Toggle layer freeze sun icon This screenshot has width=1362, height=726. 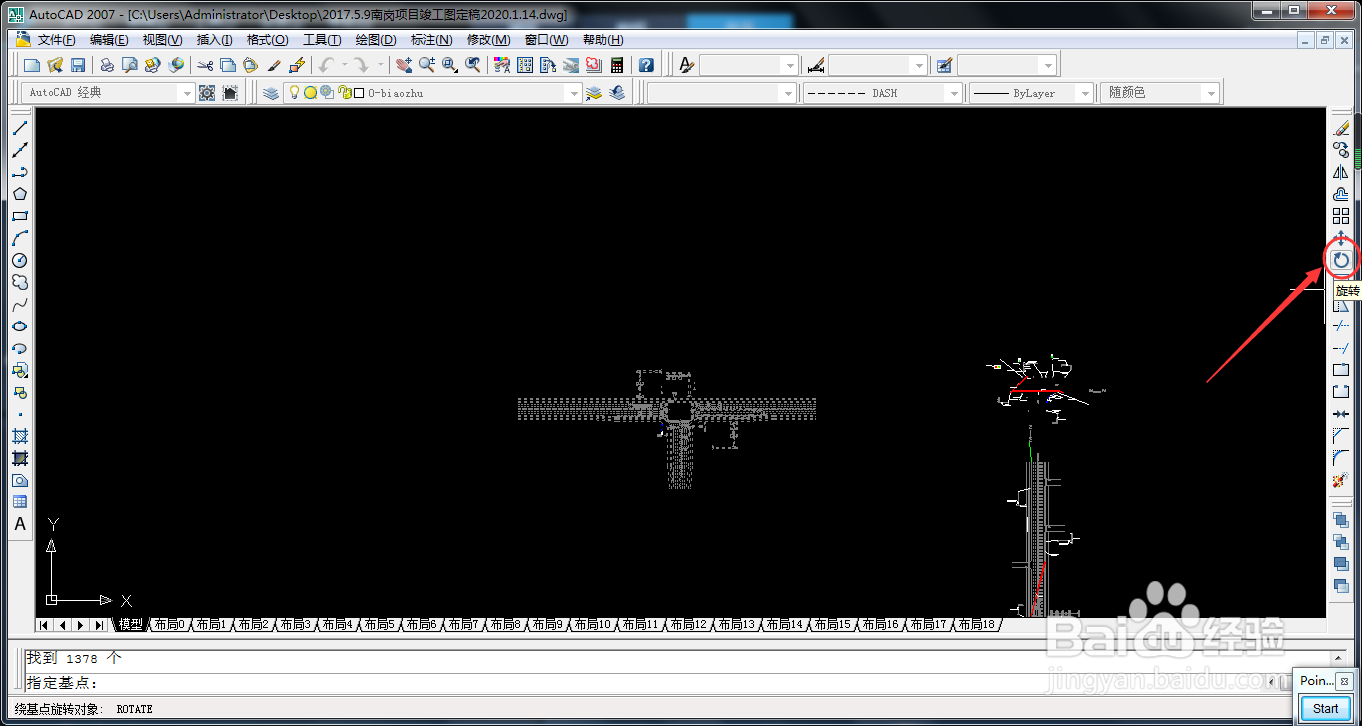310,93
